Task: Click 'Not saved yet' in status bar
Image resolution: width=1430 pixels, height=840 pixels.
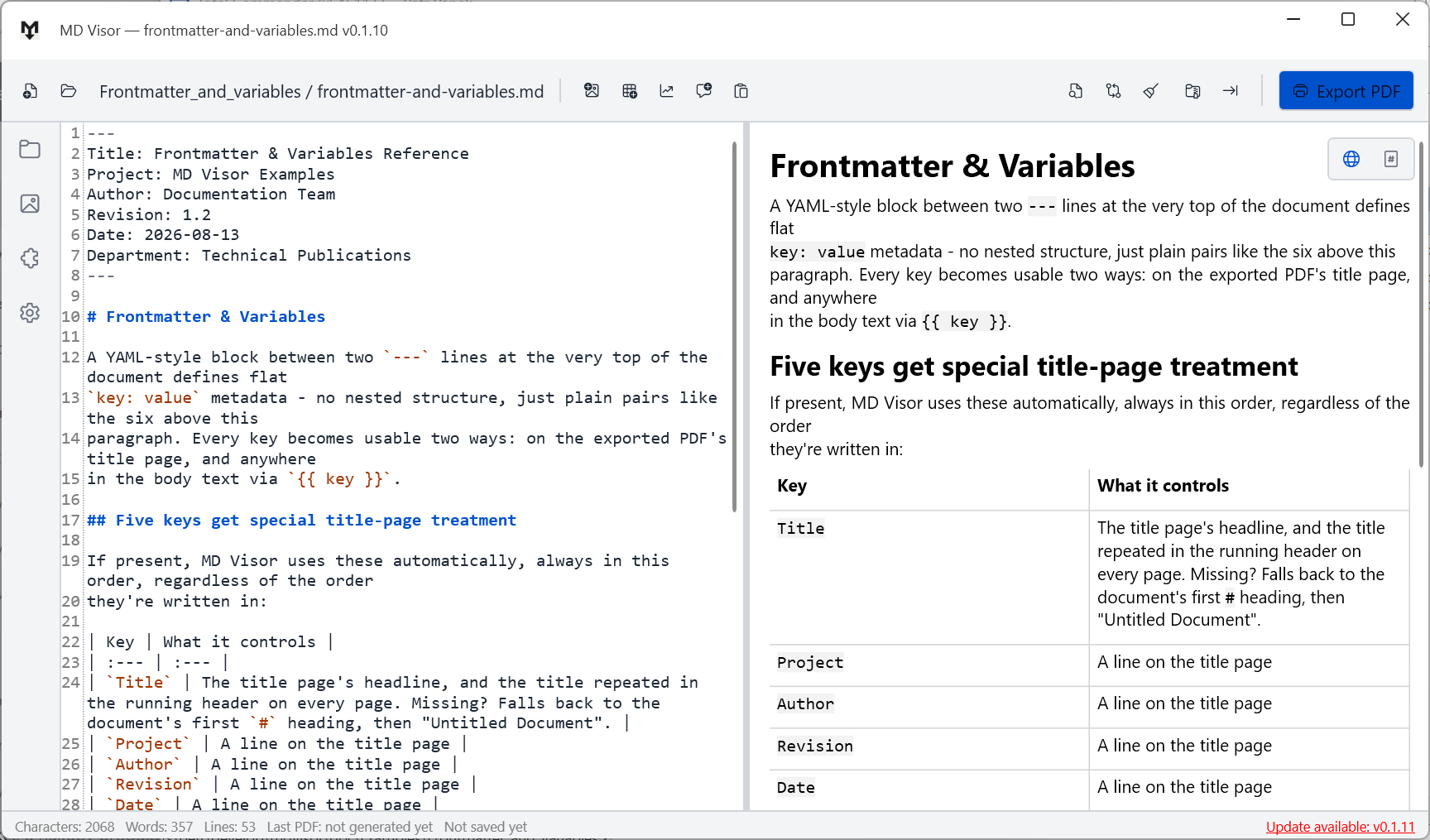Action: click(x=486, y=827)
